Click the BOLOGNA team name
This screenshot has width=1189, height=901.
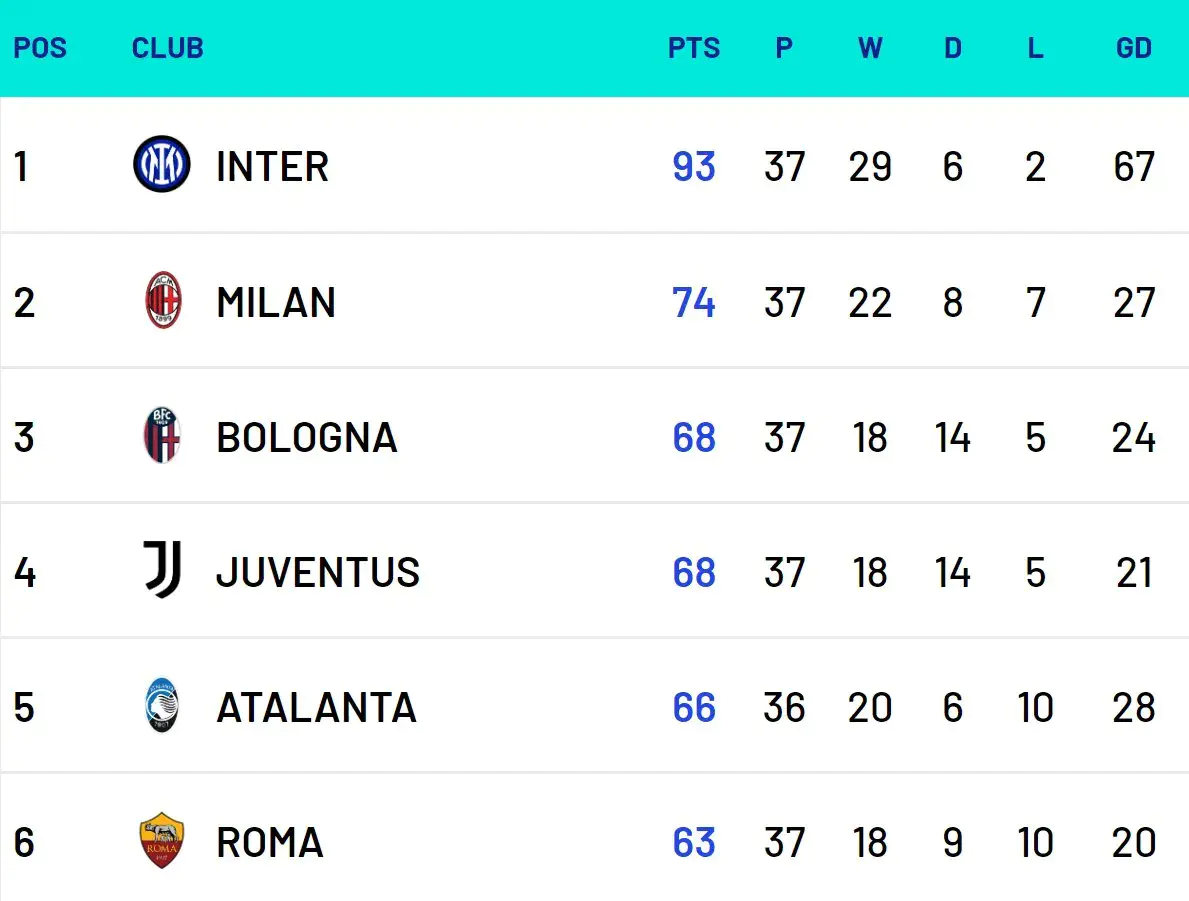[306, 438]
